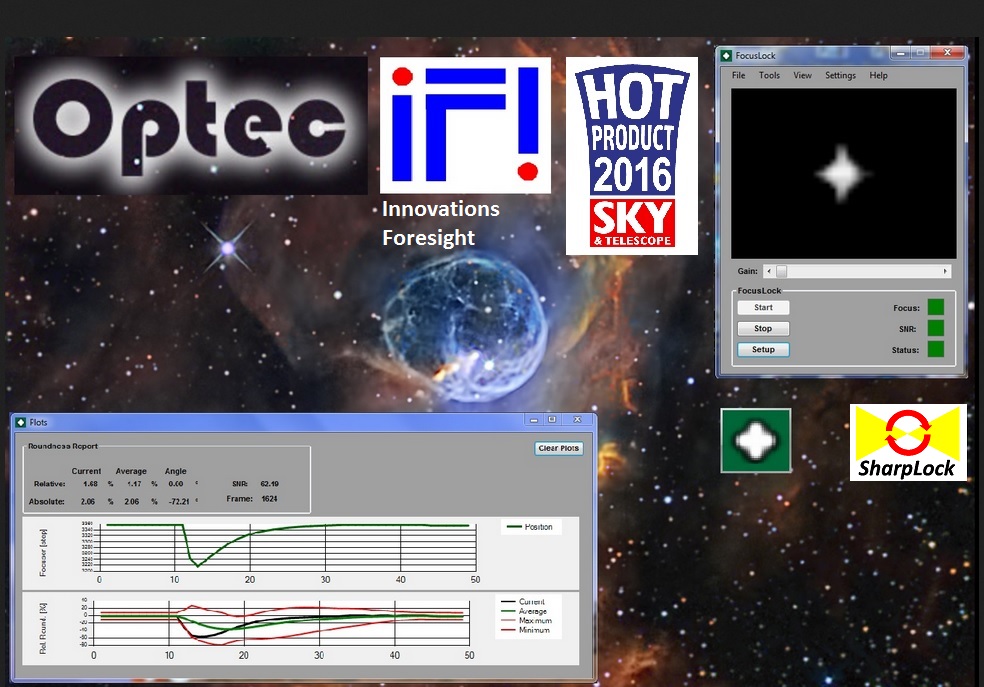Click Clear Plots in the Plots window

click(x=558, y=448)
